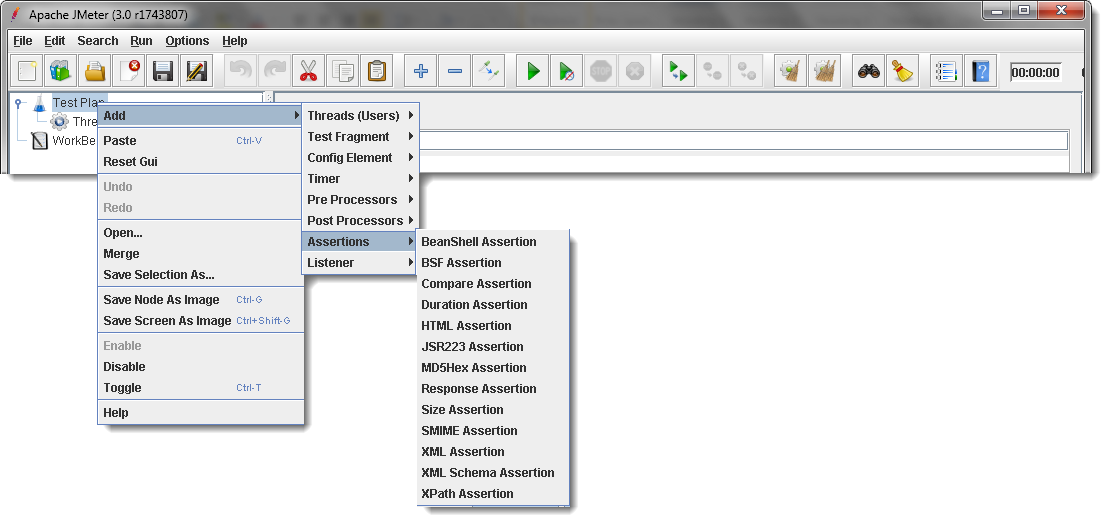Expand the Test Fragment submenu
This screenshot has width=1107, height=515.
click(361, 137)
